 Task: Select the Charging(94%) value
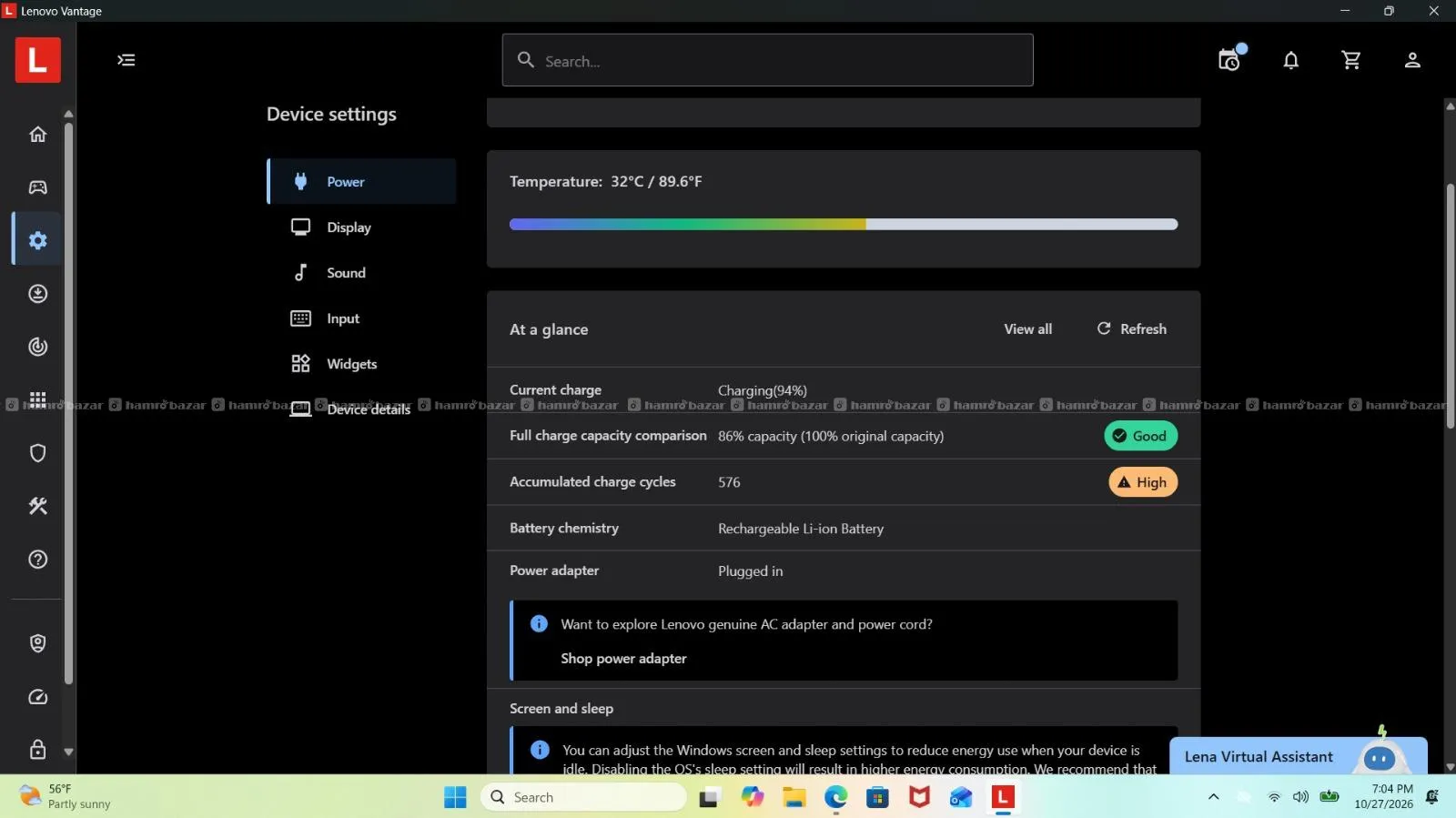(x=763, y=390)
